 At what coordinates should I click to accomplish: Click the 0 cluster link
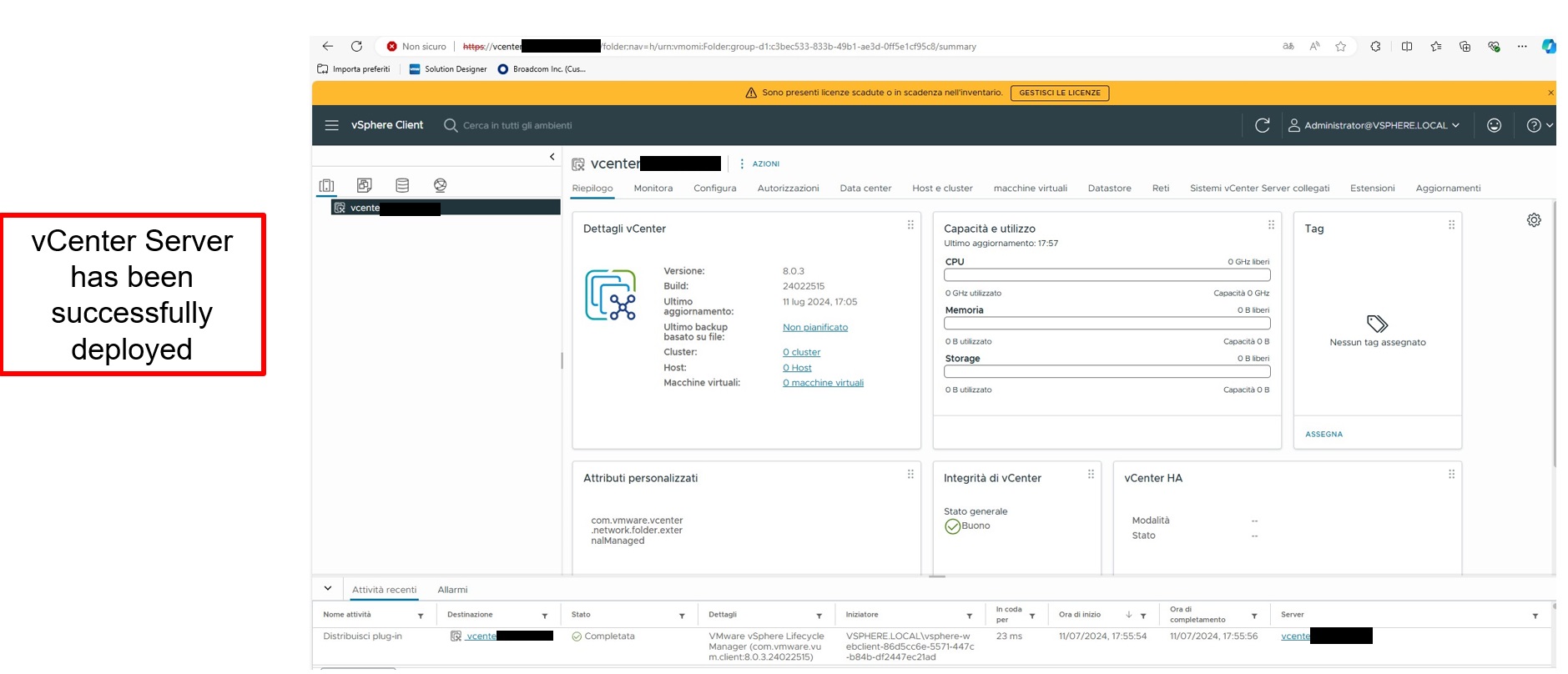click(x=801, y=353)
